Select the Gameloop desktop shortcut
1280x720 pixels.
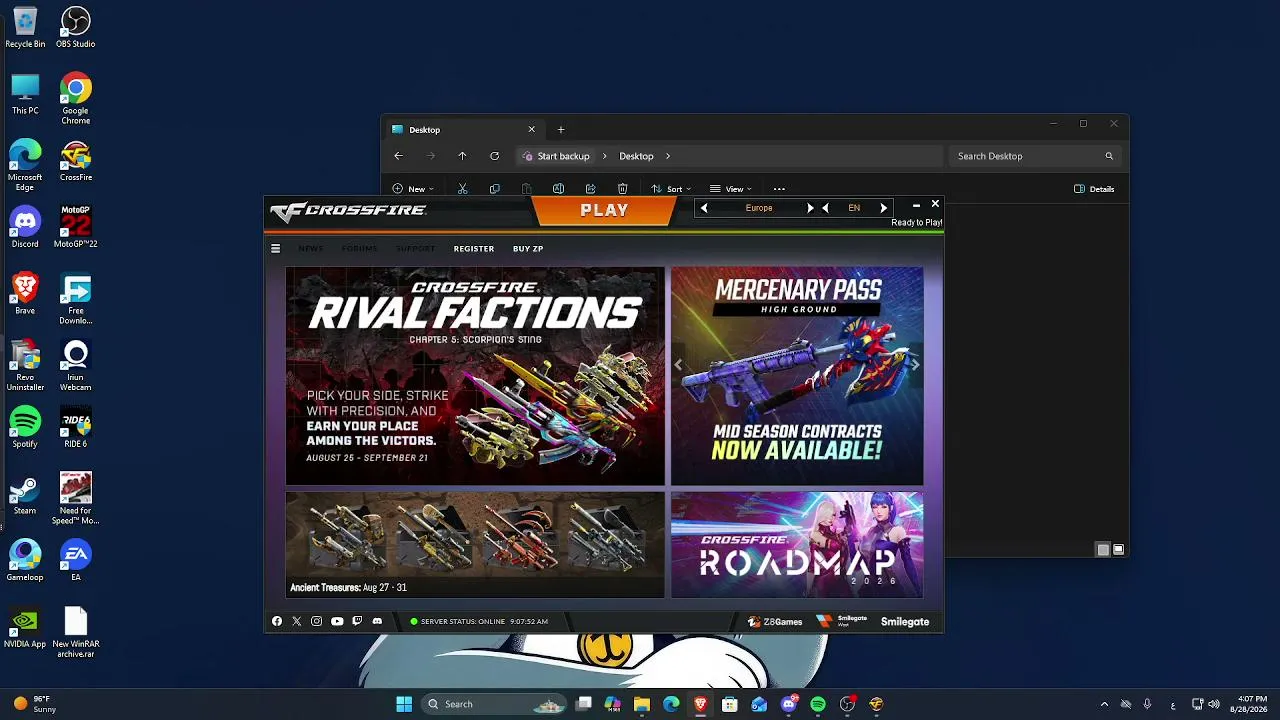pos(25,560)
